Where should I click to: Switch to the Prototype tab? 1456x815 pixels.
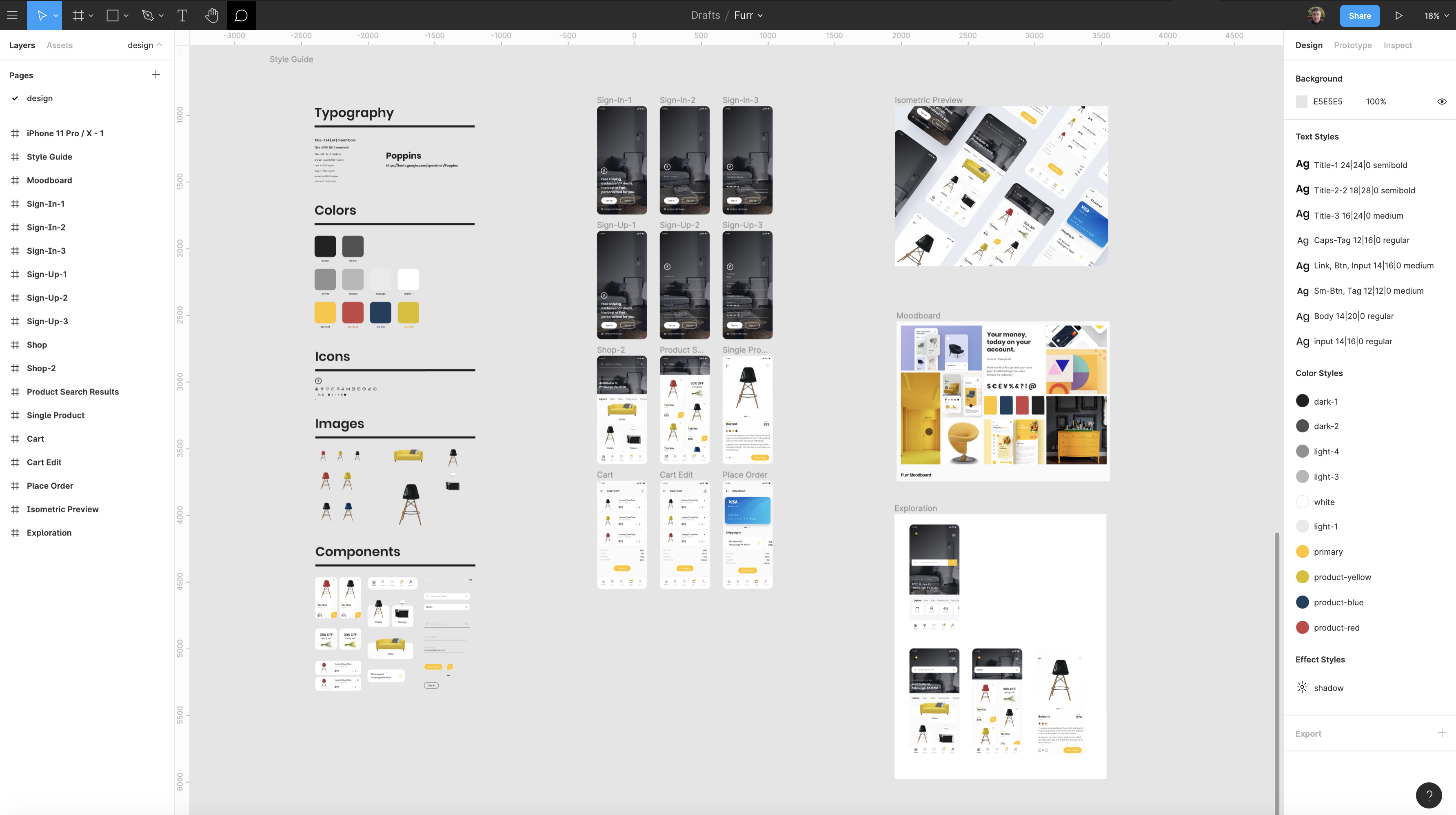(1353, 45)
